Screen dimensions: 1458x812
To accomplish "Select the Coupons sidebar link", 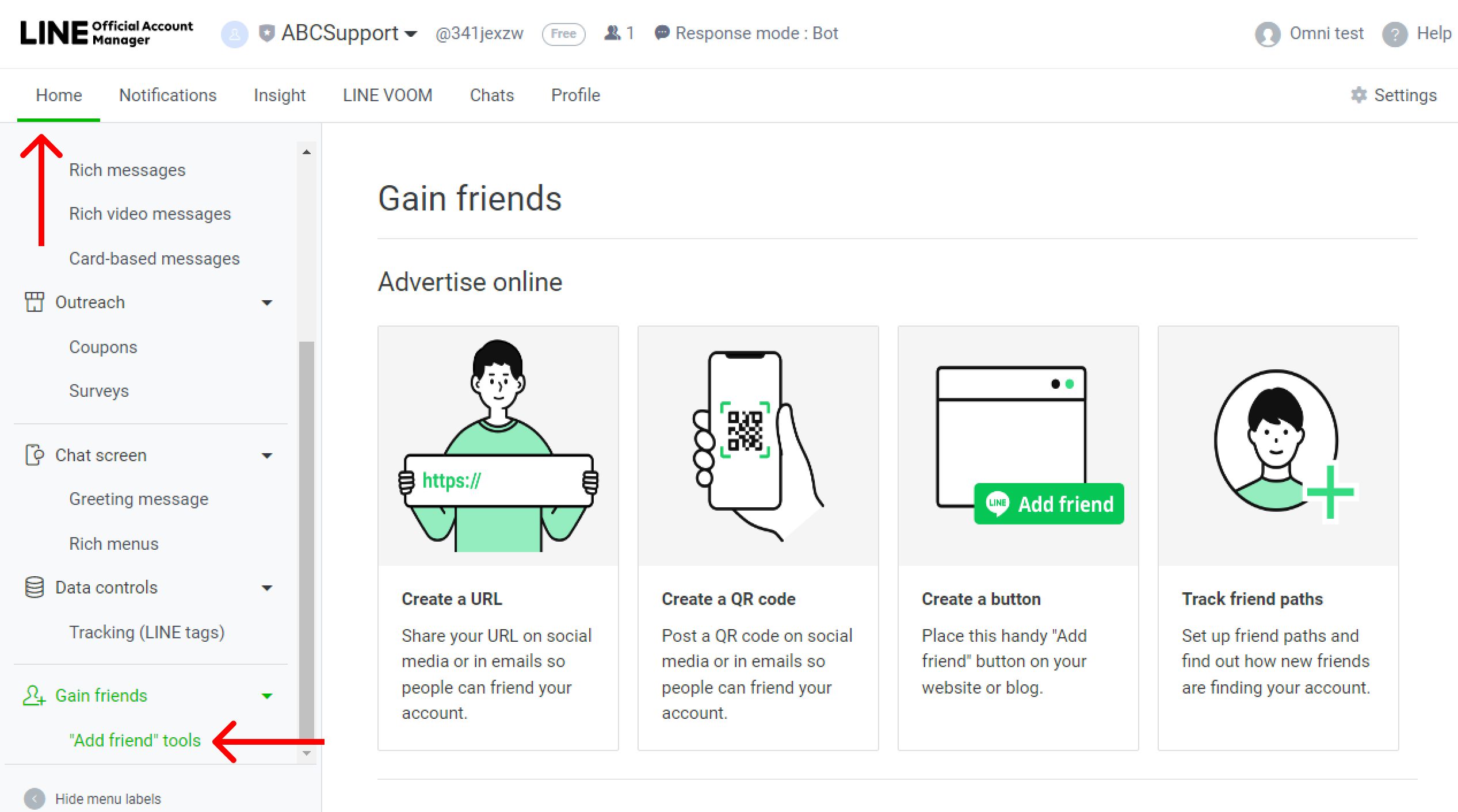I will point(104,347).
